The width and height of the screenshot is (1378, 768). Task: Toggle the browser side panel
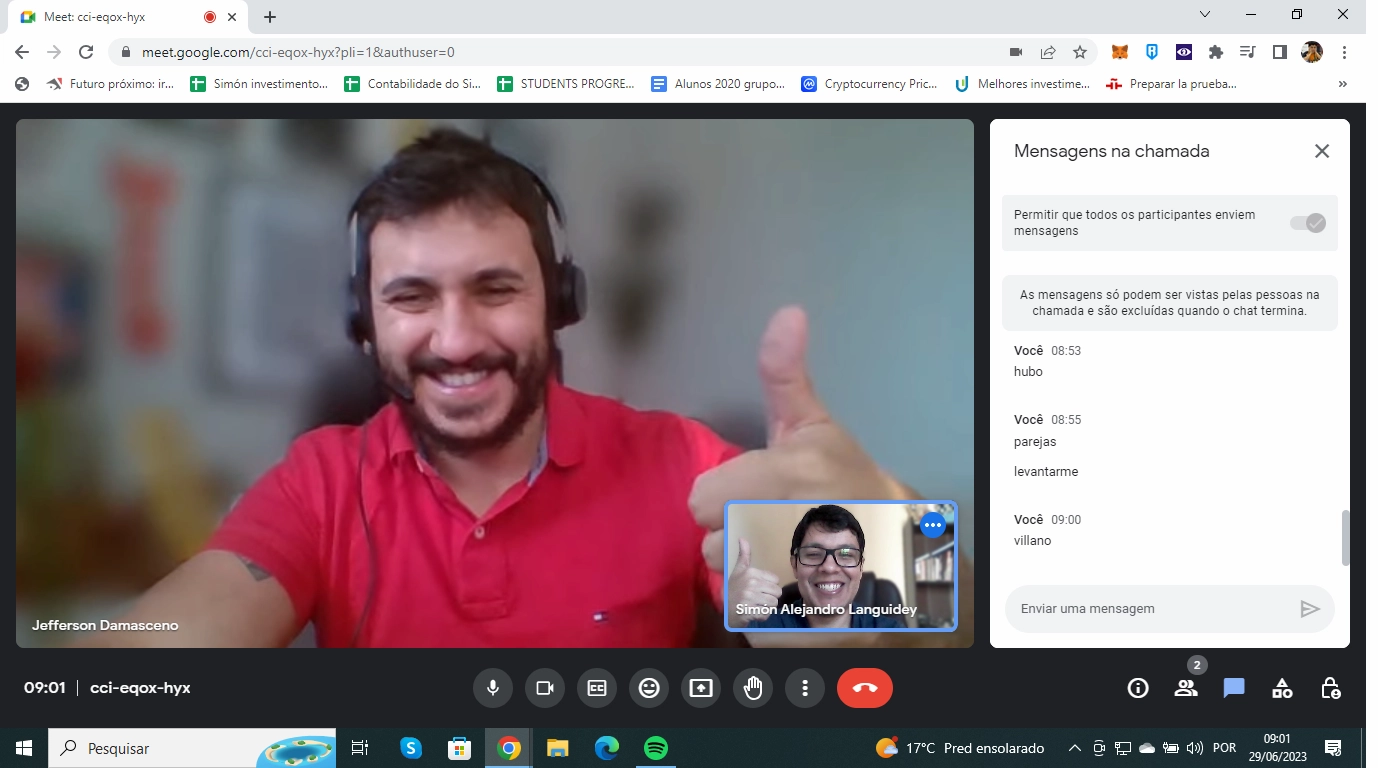click(x=1279, y=52)
